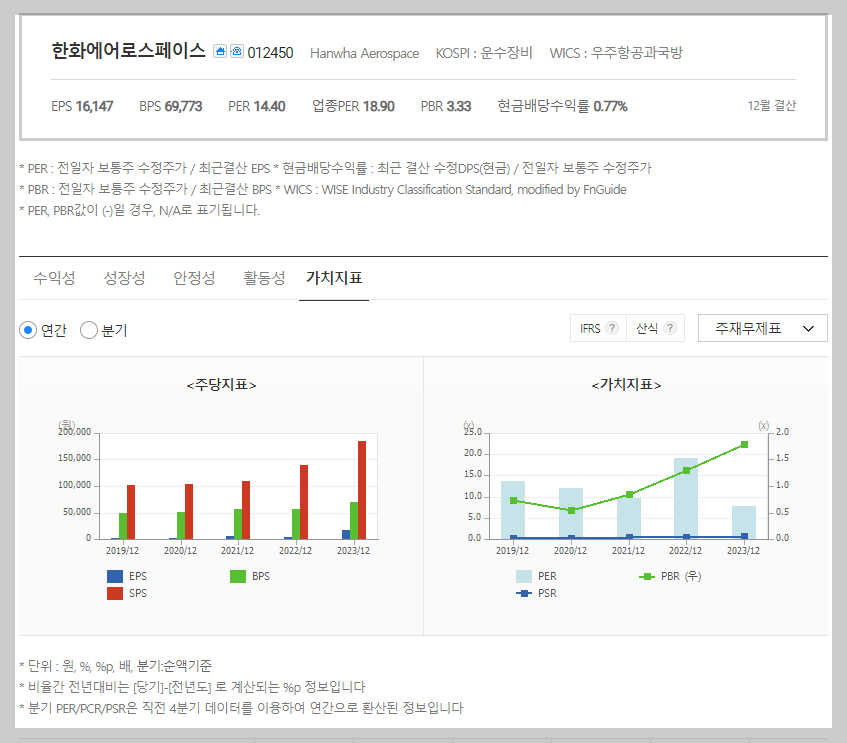
Task: Toggle BPS green legend swatch
Action: click(x=238, y=576)
